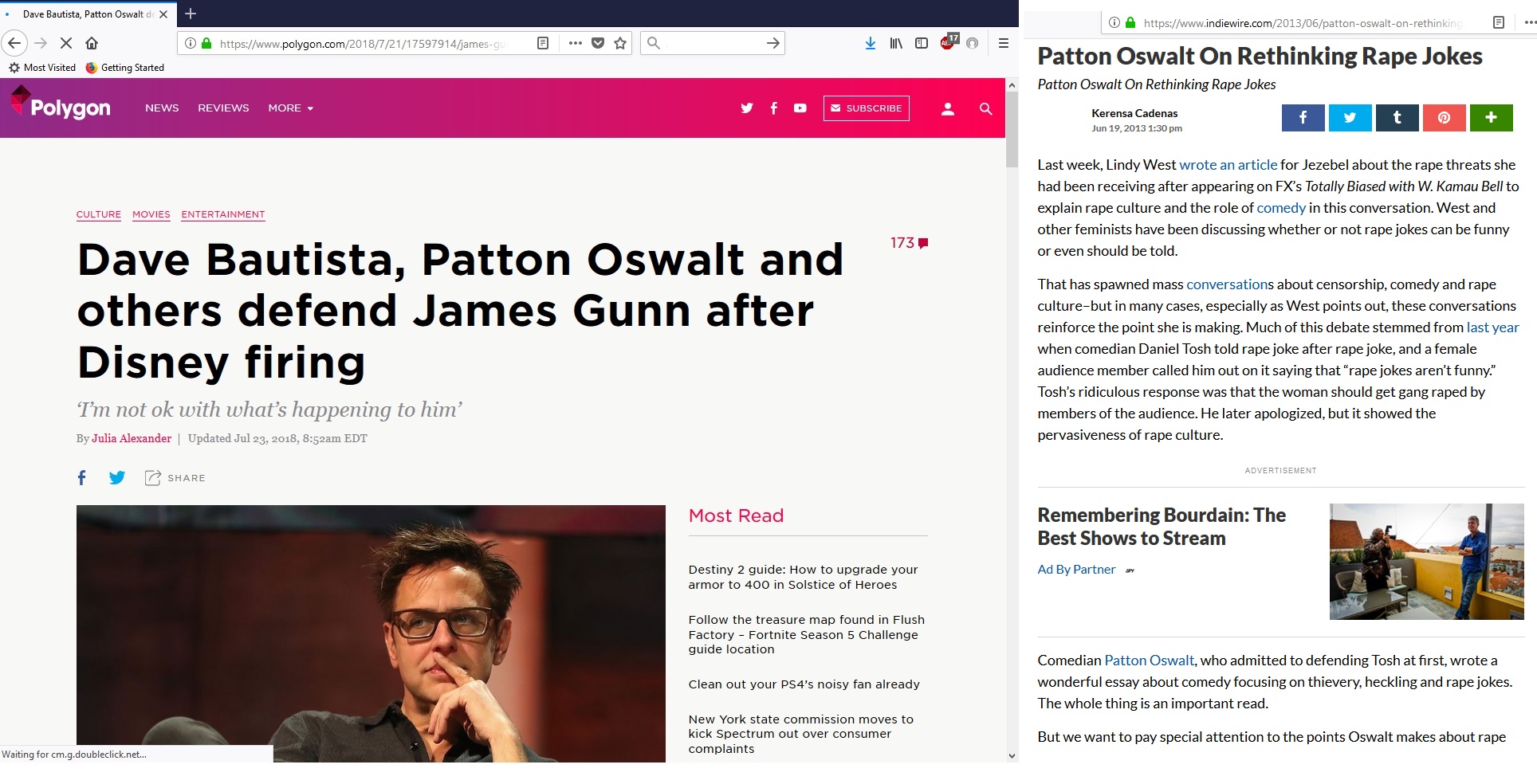Open Polygon's Twitter page from header
The image size is (1537, 784).
coord(746,108)
